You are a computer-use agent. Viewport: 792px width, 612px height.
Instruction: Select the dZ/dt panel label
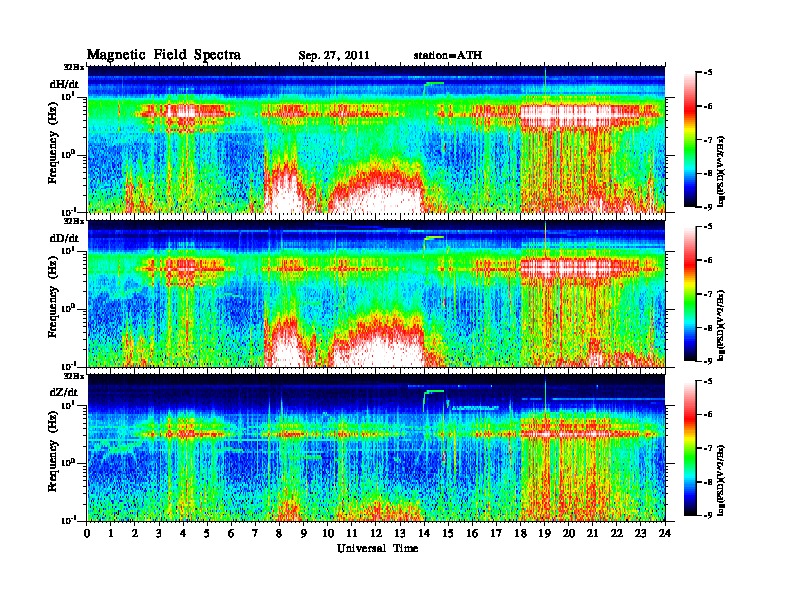[x=64, y=392]
